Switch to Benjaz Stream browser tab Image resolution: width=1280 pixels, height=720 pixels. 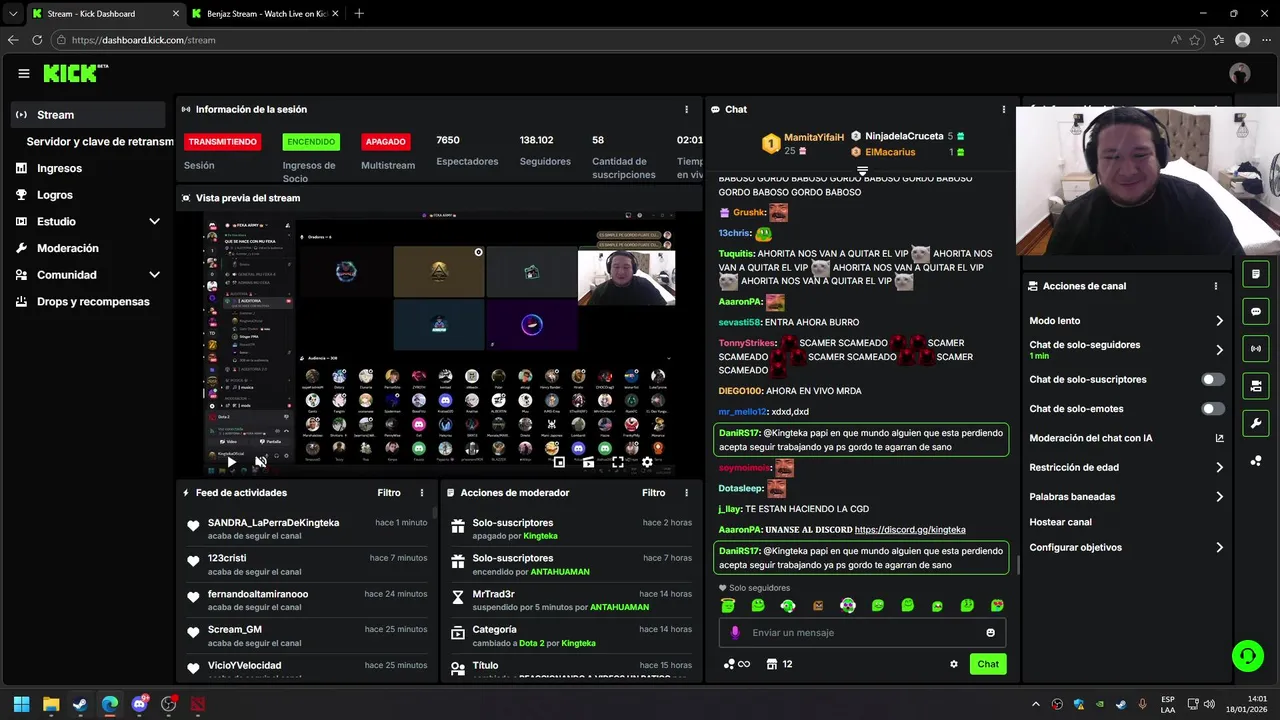click(265, 14)
